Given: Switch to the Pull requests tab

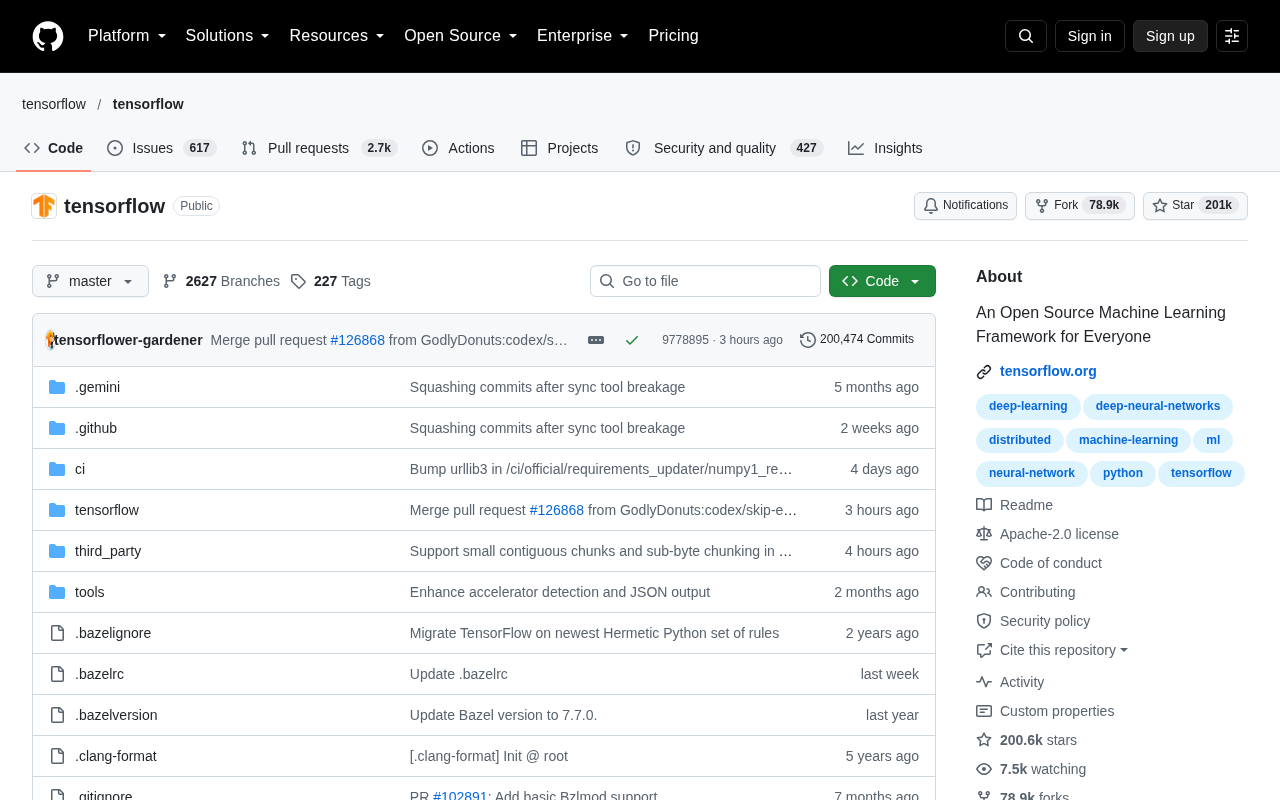Looking at the screenshot, I should click(x=319, y=148).
